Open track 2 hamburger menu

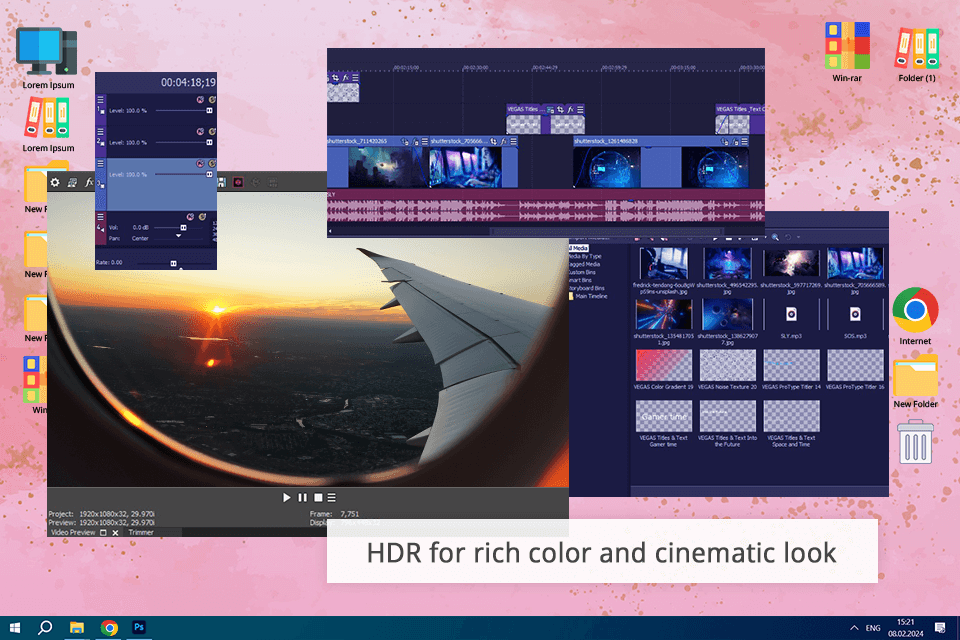pyautogui.click(x=100, y=131)
